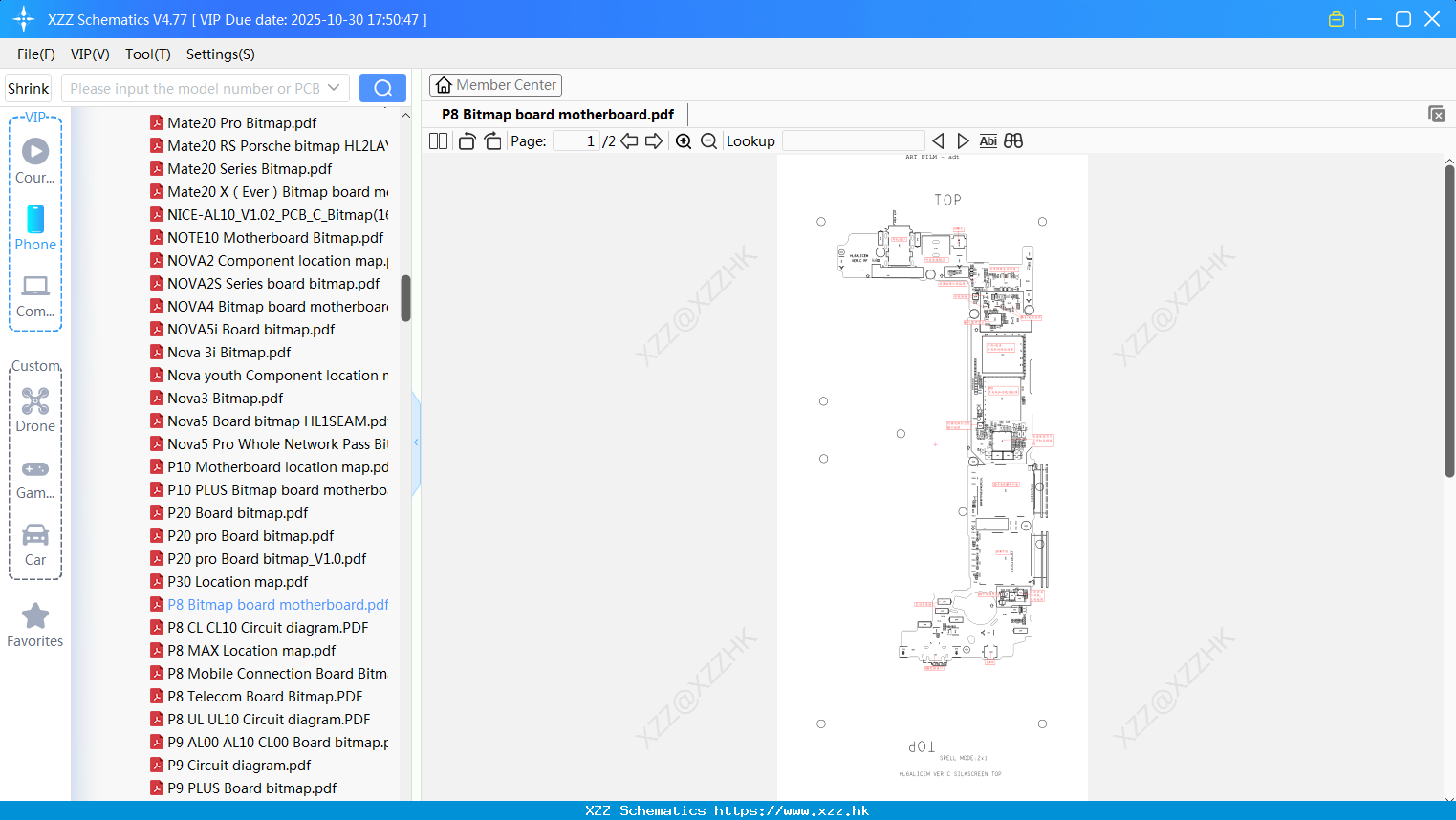Open Member Center

(x=495, y=85)
